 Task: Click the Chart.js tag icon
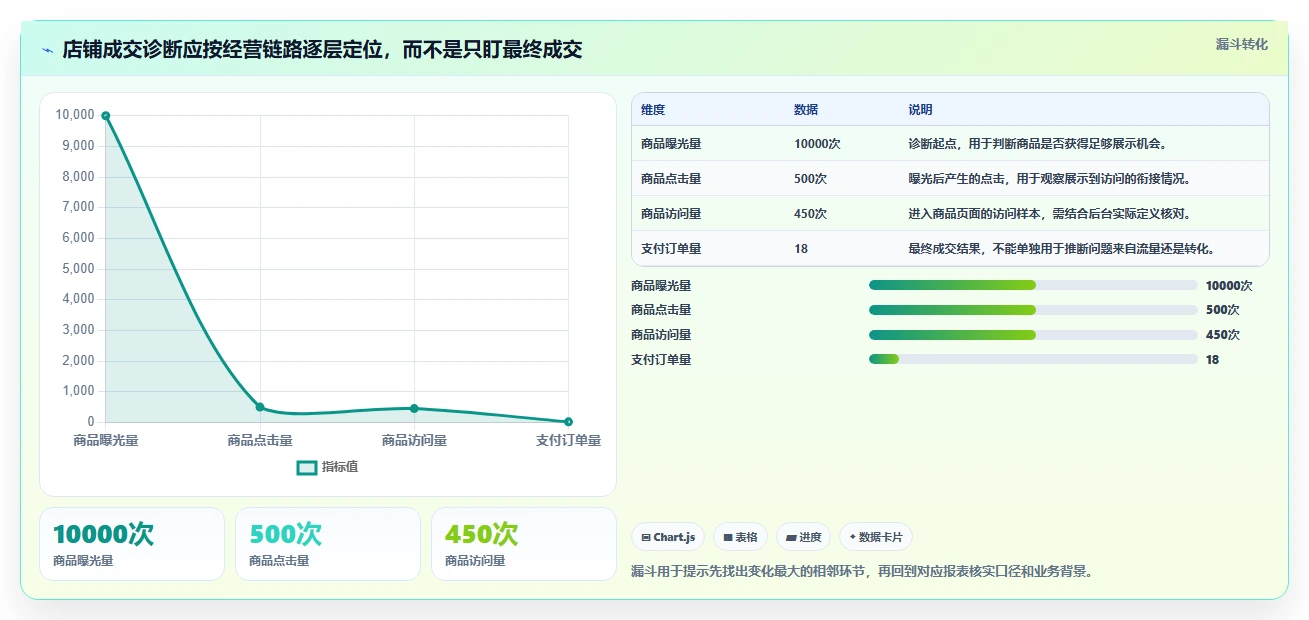click(x=646, y=537)
